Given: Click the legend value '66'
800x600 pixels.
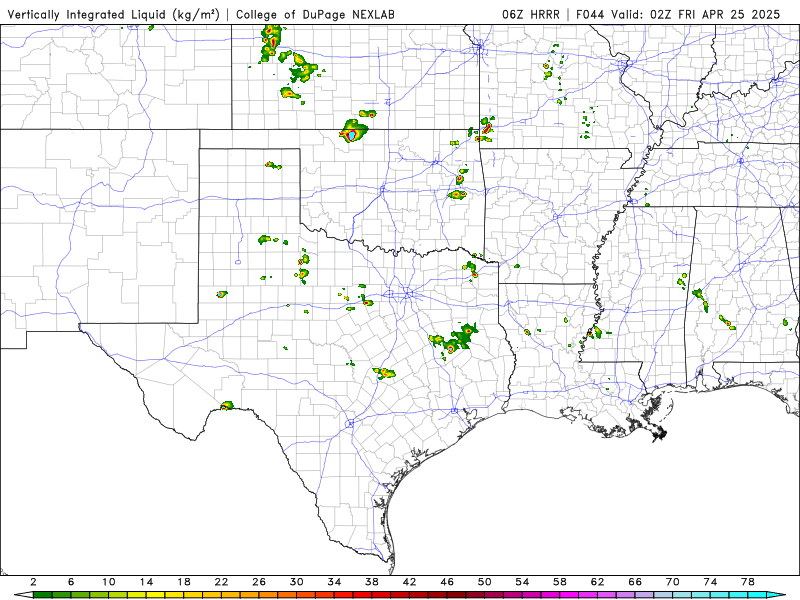Looking at the screenshot, I should click(x=635, y=582).
